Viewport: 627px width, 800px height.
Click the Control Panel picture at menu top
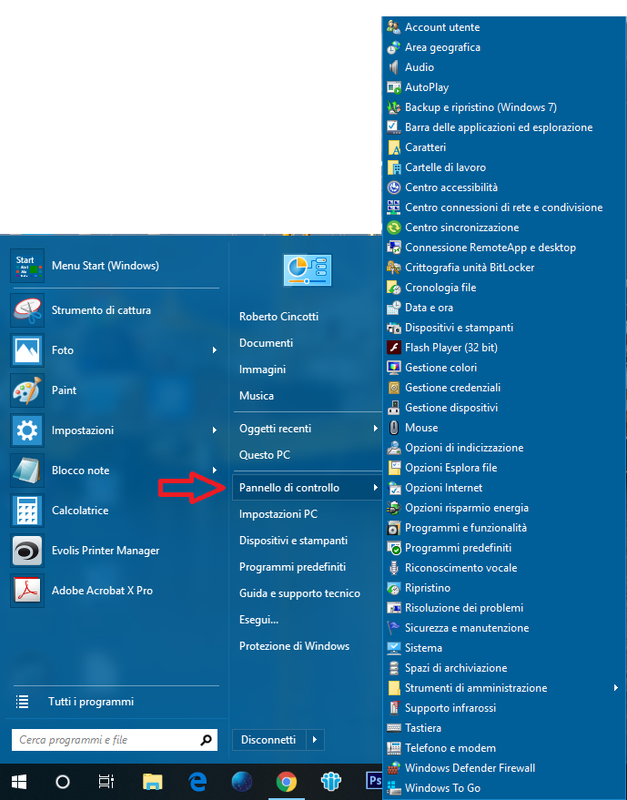click(x=308, y=270)
